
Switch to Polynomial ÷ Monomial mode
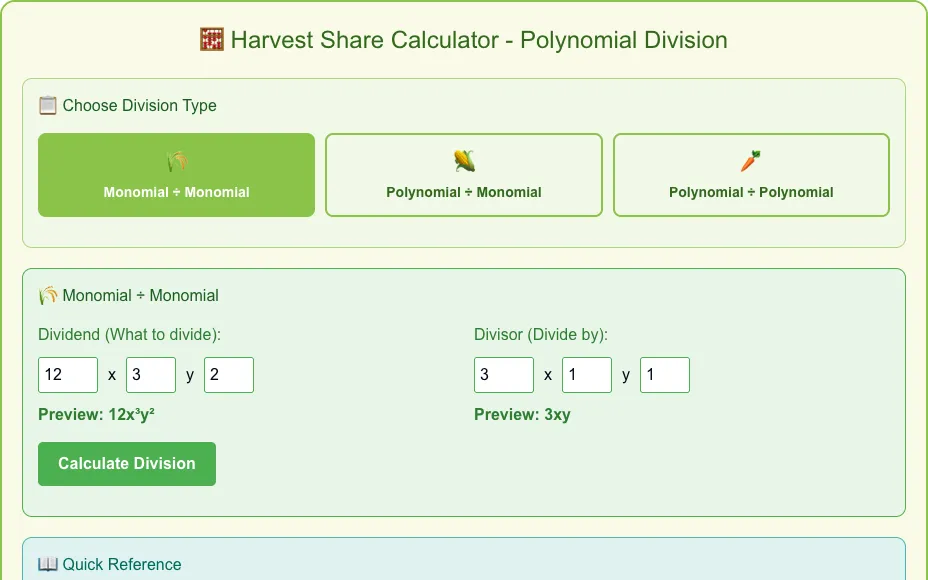[x=464, y=175]
